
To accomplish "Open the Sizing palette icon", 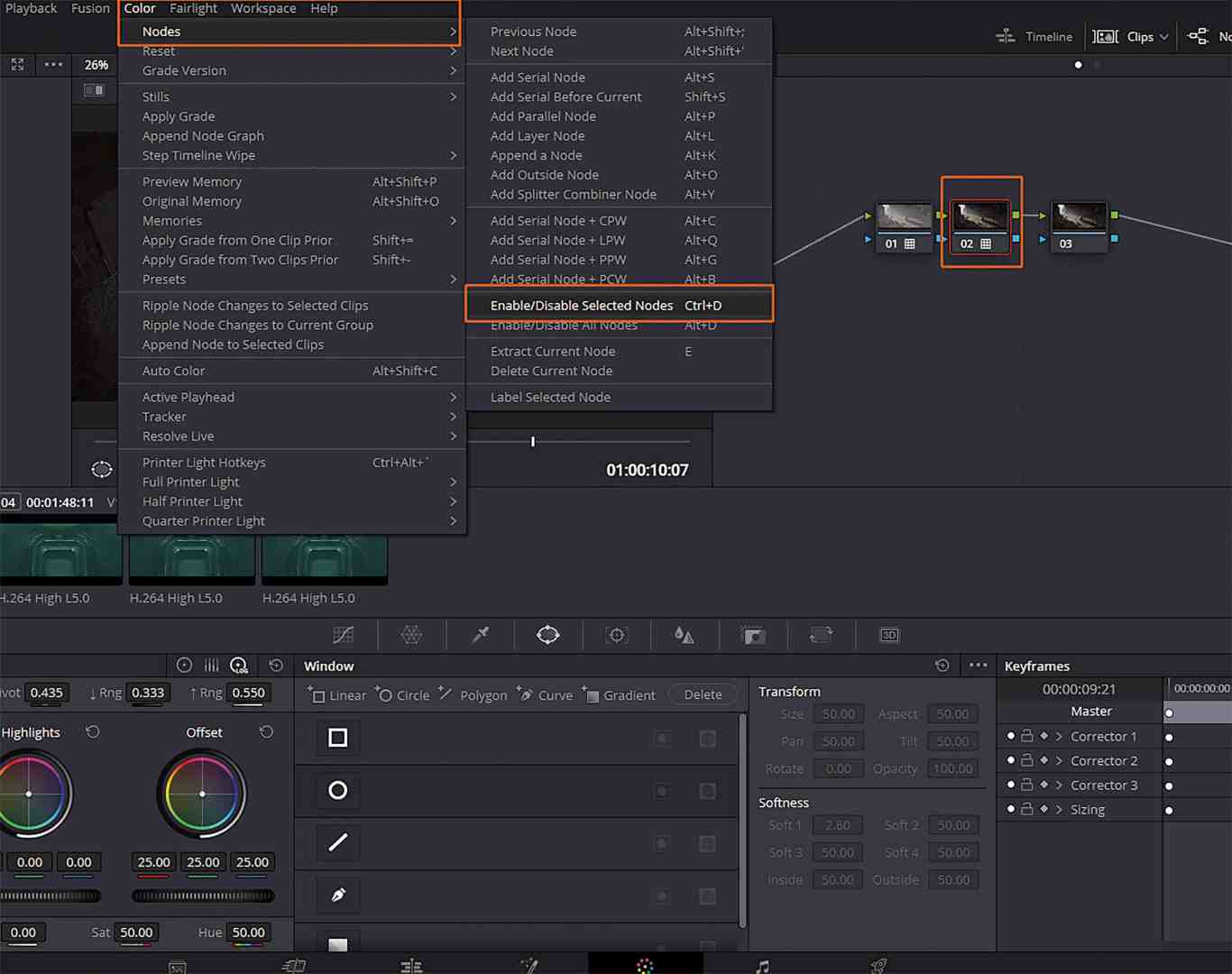I will tap(821, 635).
